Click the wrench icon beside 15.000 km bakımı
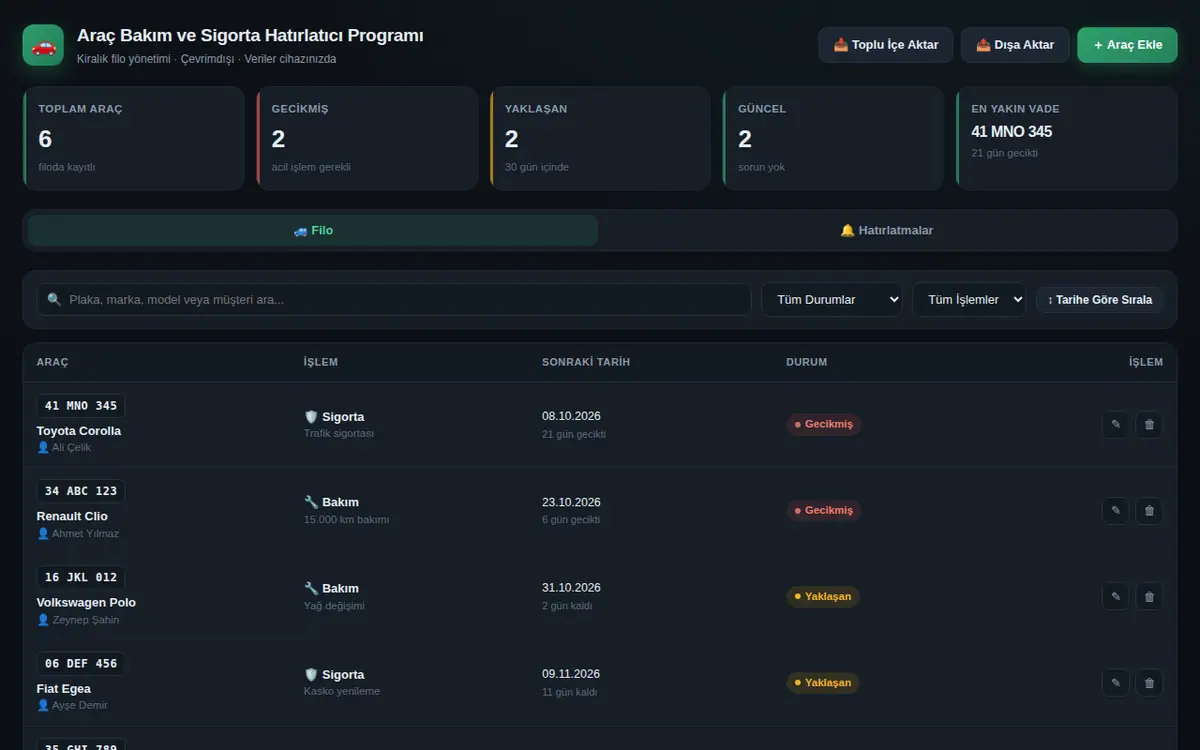Screen dimensions: 1200x750 (x=311, y=502)
